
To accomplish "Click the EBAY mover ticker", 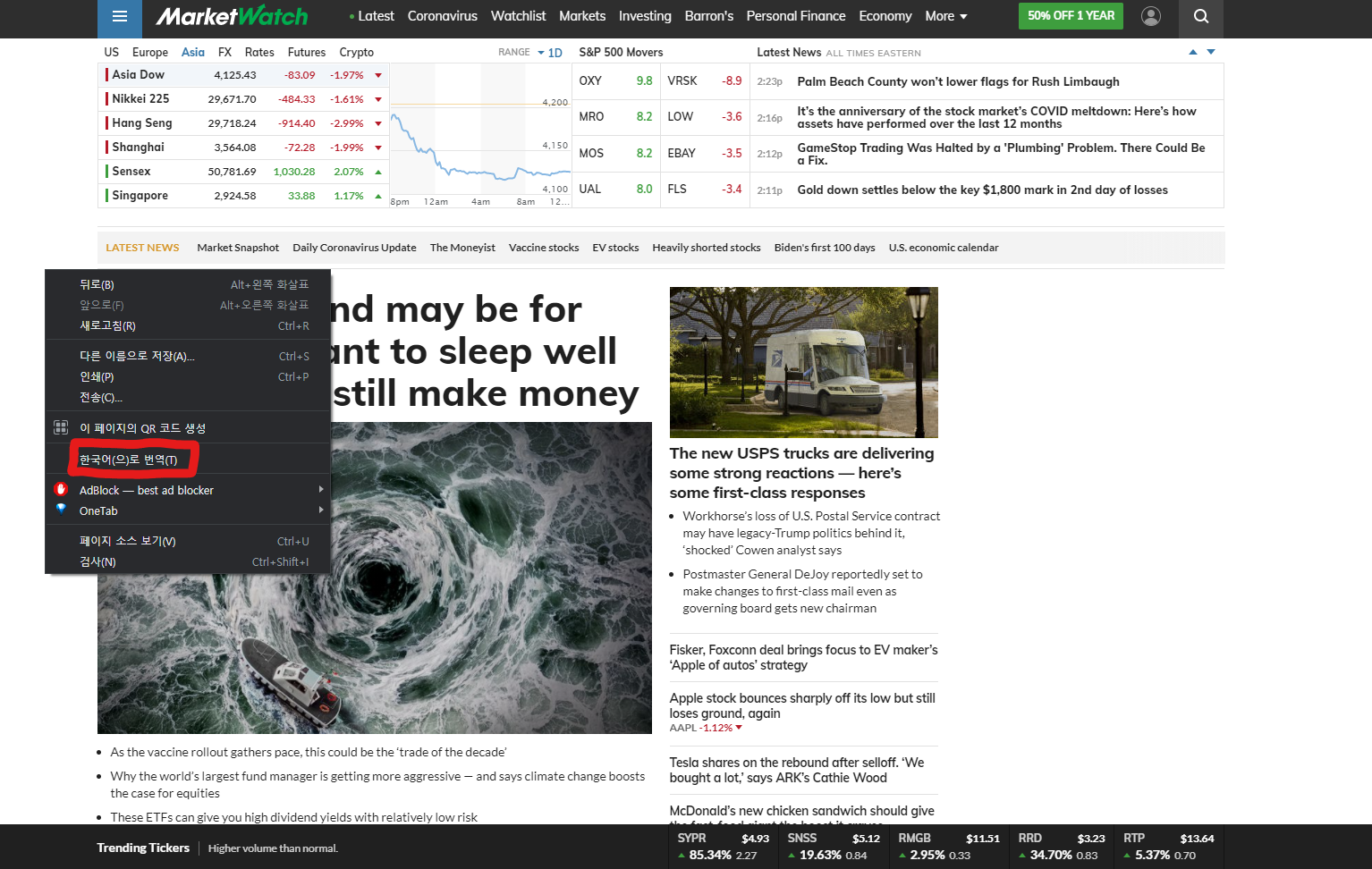I will [x=682, y=153].
